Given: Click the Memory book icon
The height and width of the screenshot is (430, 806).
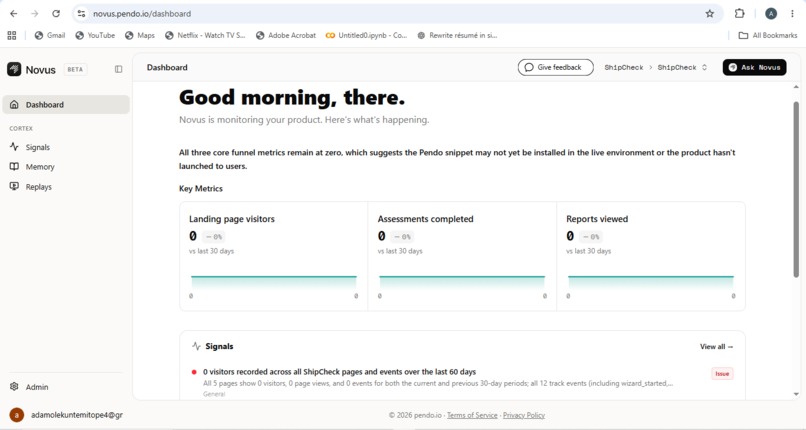Looking at the screenshot, I should click(14, 167).
